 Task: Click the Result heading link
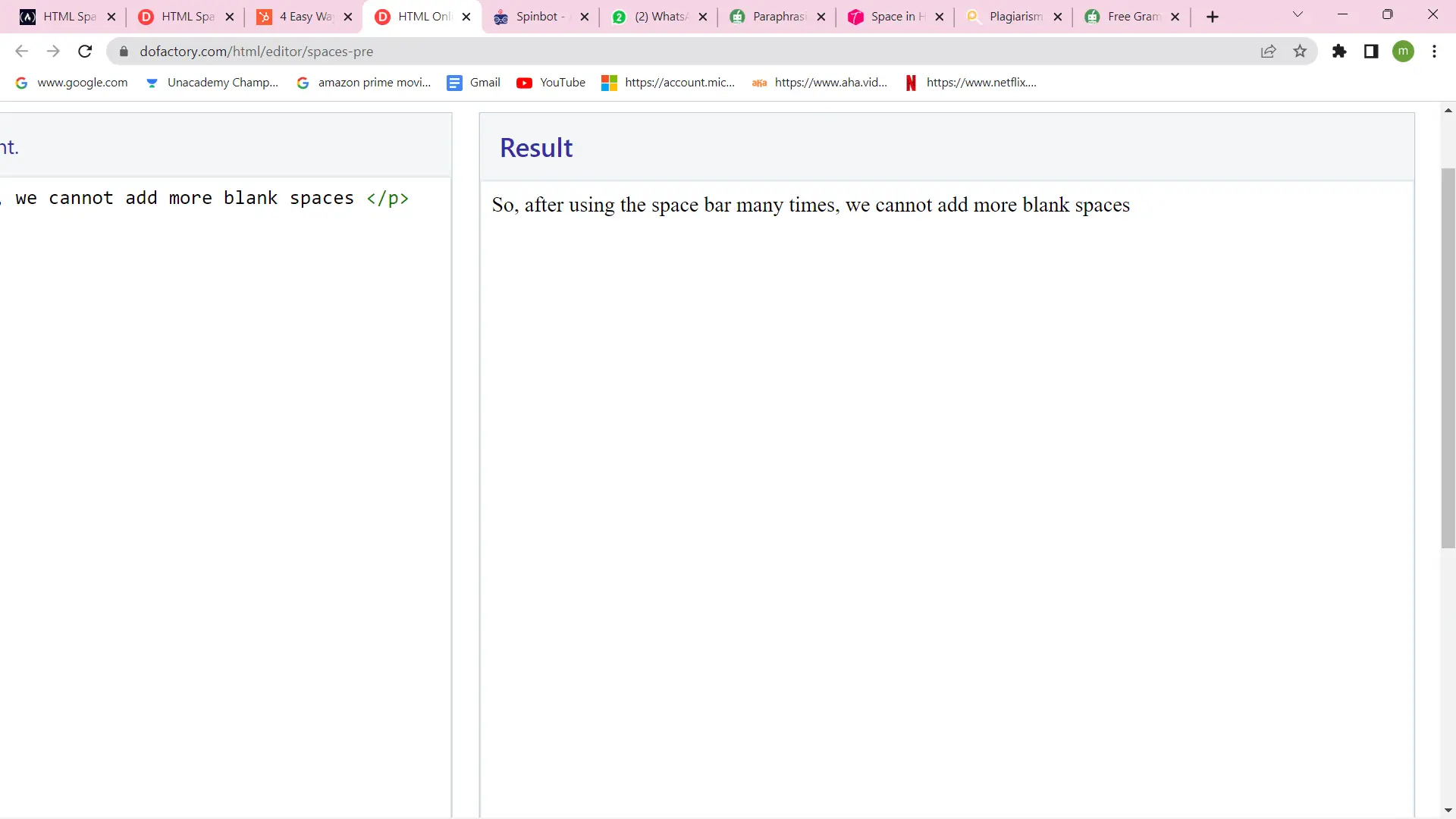(x=535, y=147)
